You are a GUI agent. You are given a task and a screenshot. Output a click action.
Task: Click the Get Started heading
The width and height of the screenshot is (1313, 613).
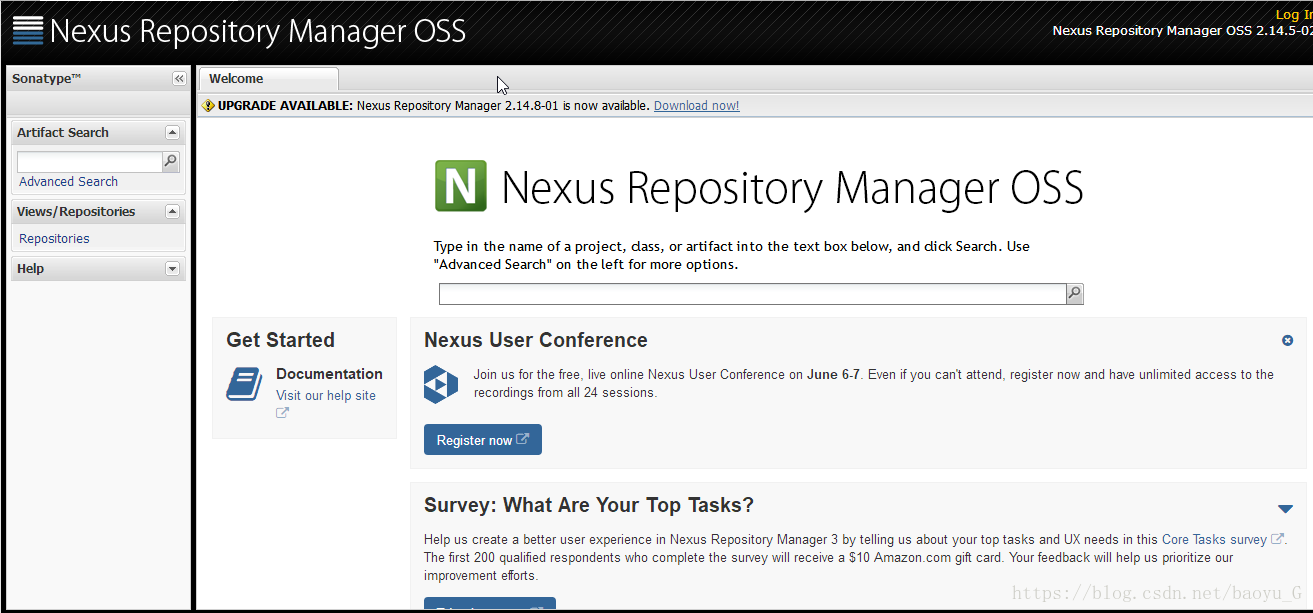pyautogui.click(x=280, y=340)
